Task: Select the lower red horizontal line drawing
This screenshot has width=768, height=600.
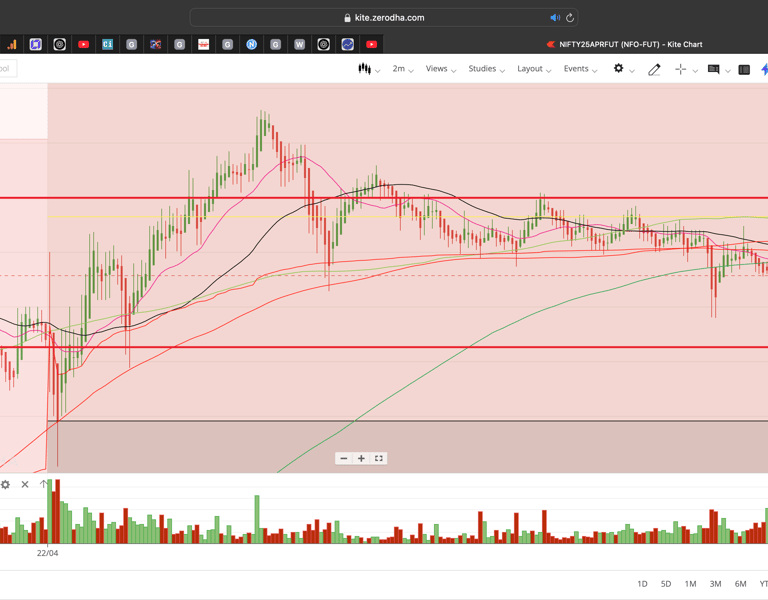Action: 384,347
